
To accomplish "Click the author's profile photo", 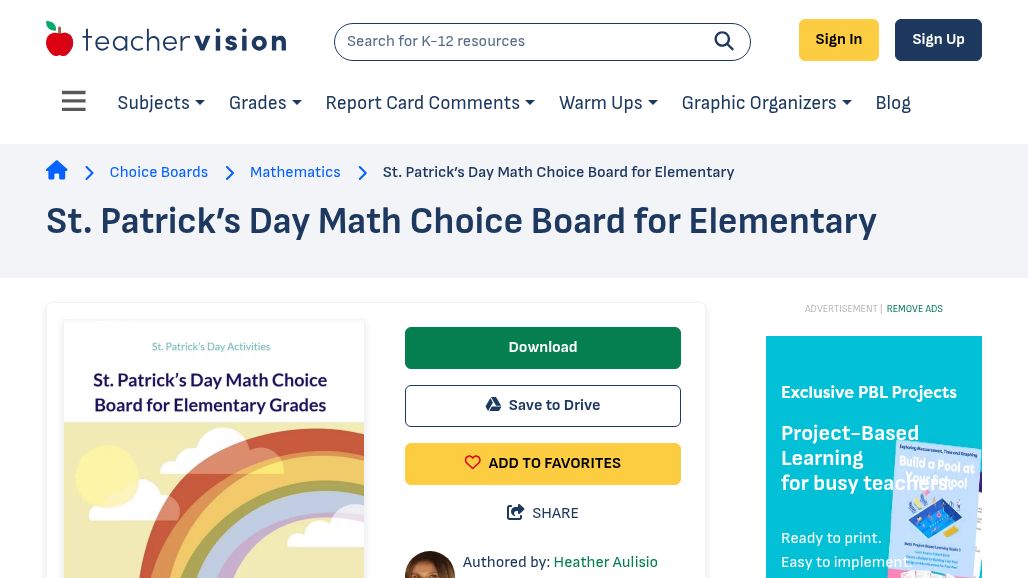I will click(x=430, y=565).
